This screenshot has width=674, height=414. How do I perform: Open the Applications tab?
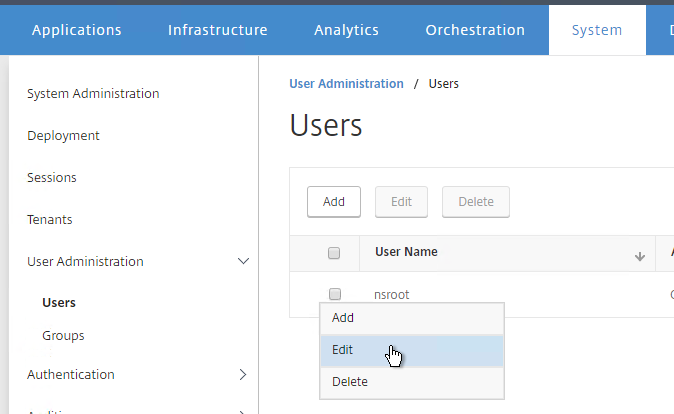tap(77, 30)
